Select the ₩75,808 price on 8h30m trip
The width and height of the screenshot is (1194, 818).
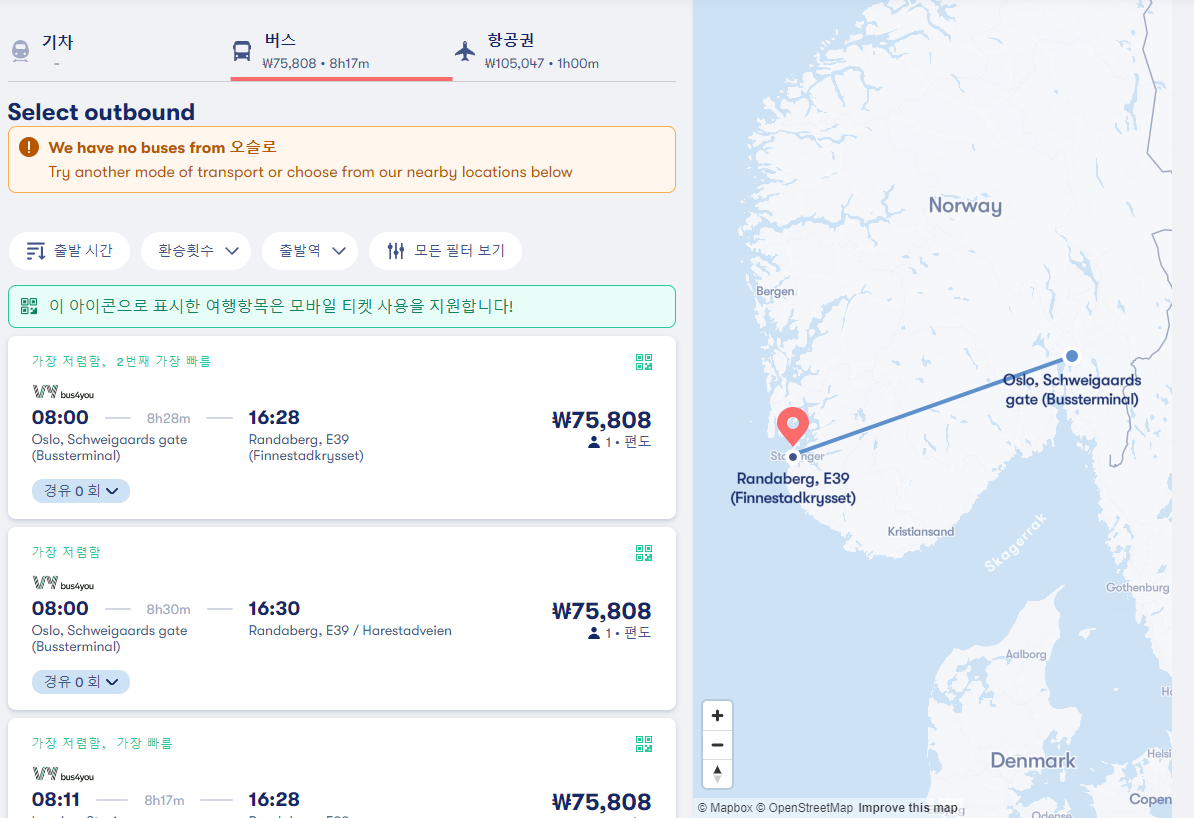pos(602,611)
